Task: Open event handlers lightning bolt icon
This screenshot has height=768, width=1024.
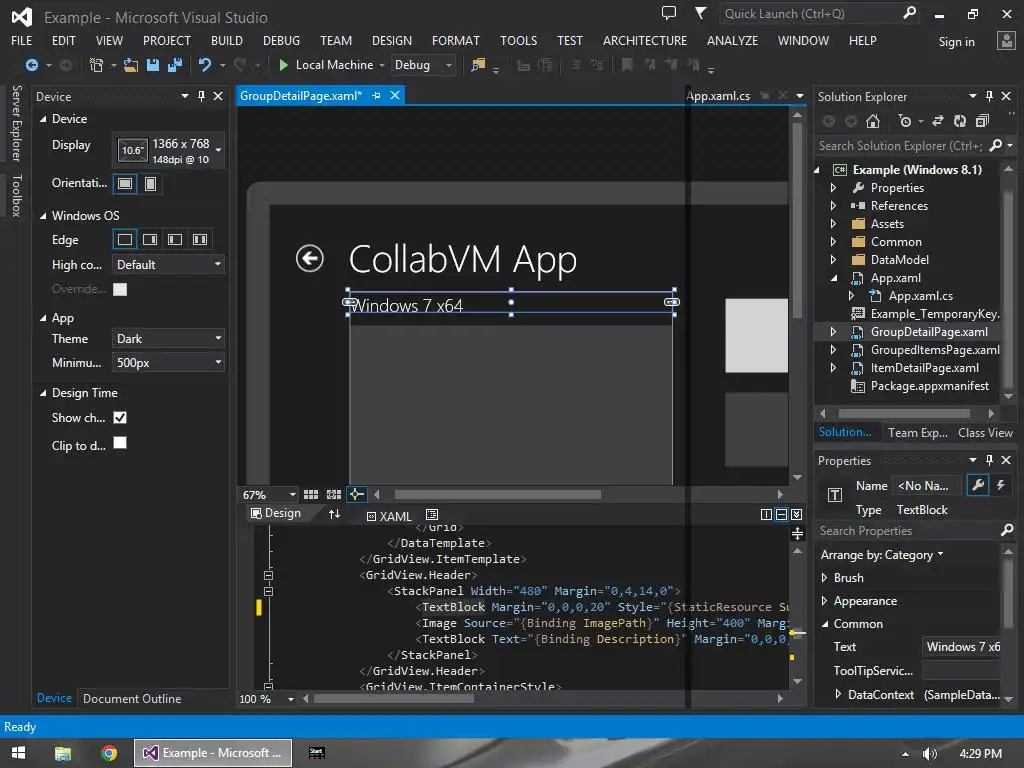Action: click(1000, 485)
